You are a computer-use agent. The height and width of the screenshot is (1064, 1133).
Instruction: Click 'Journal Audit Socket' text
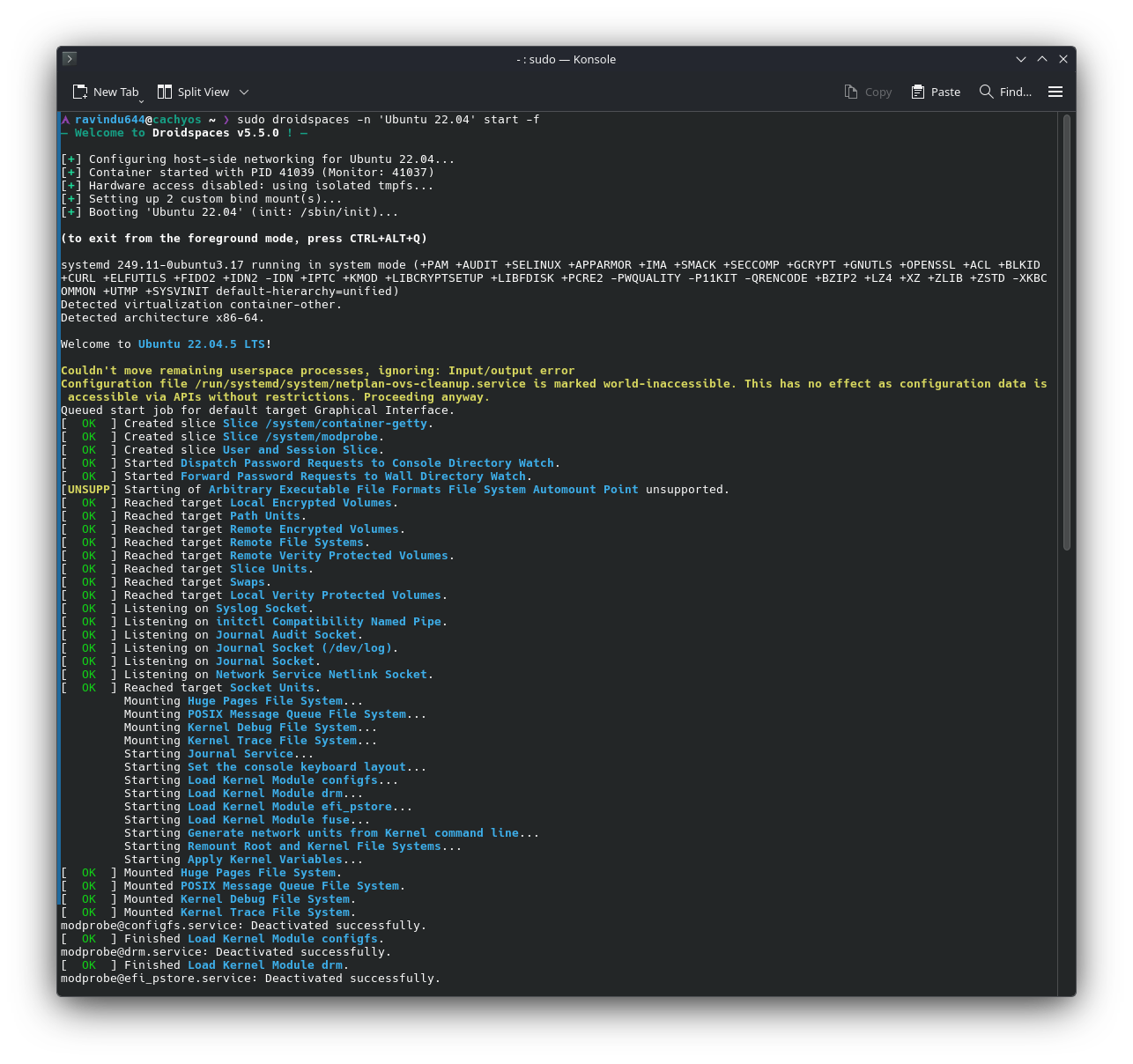click(286, 635)
